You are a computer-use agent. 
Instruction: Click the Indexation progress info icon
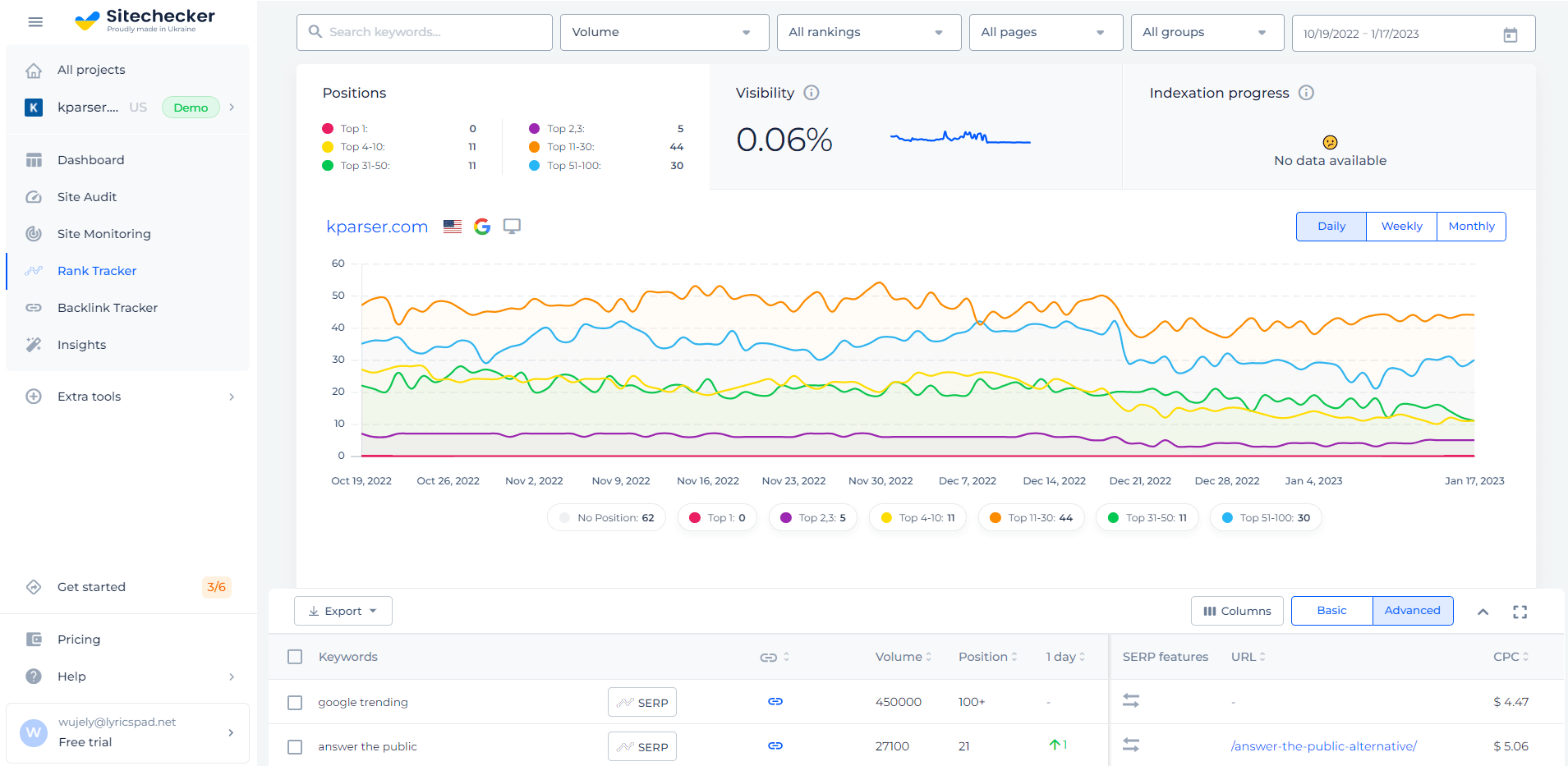[1306, 93]
